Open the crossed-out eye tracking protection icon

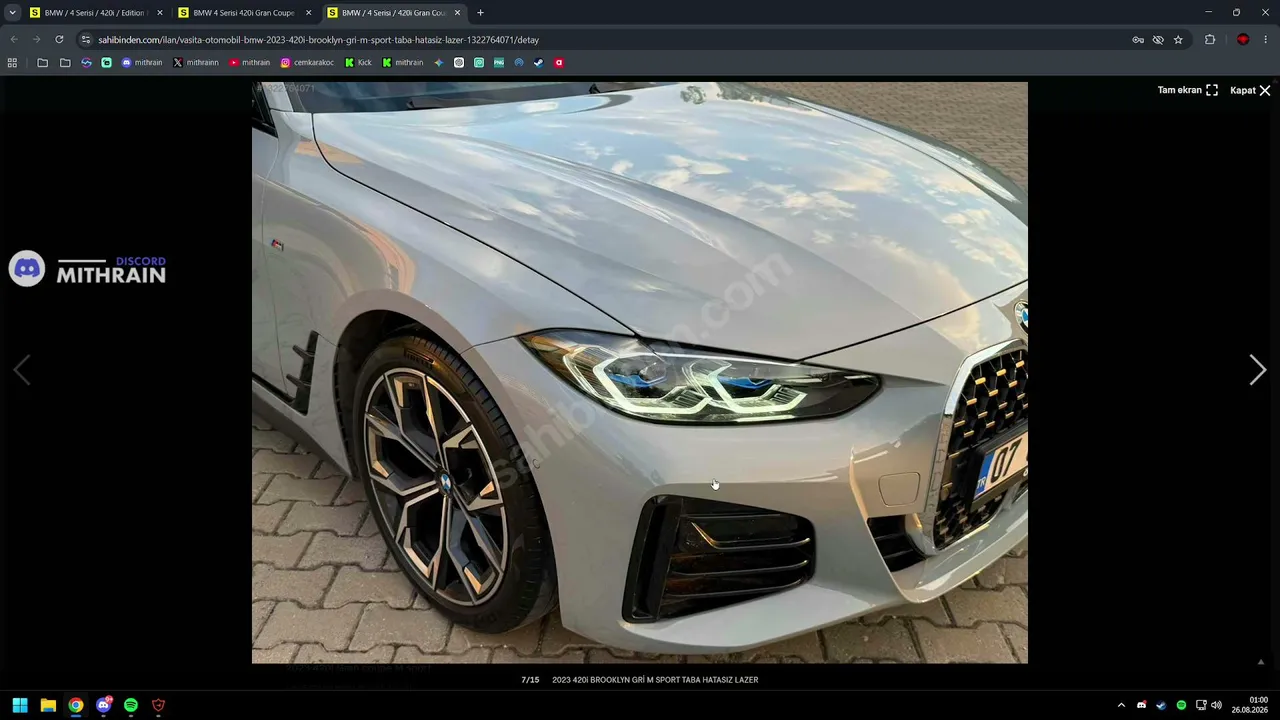[x=1158, y=40]
